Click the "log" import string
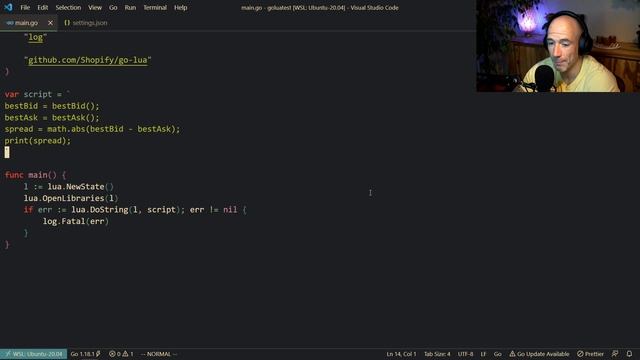Viewport: 640px width, 360px height. [x=36, y=37]
